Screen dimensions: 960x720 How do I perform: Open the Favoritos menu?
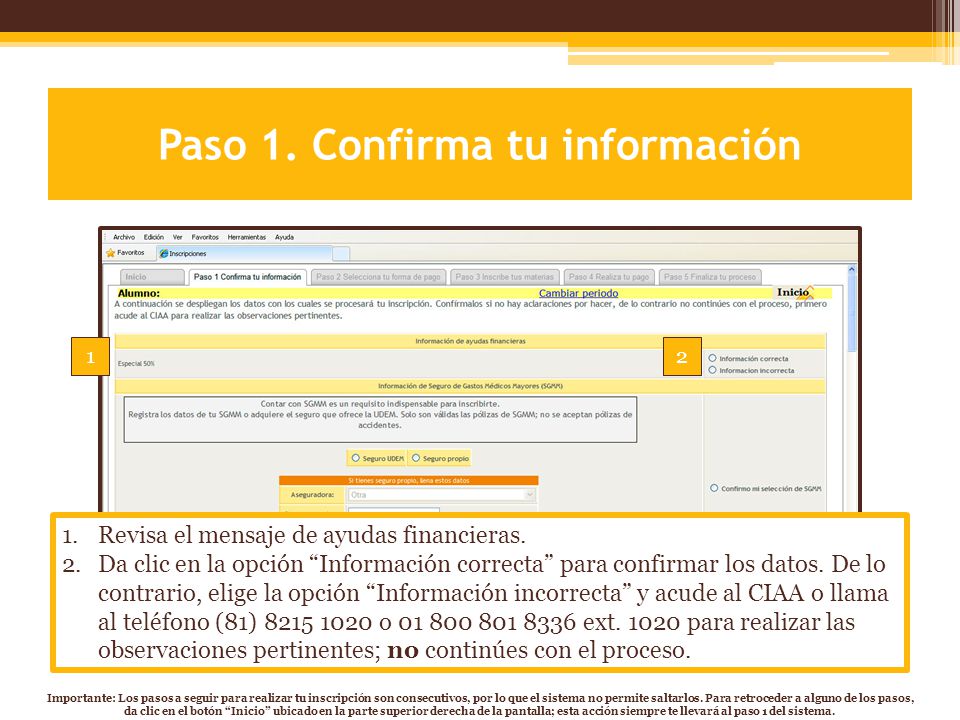click(204, 237)
